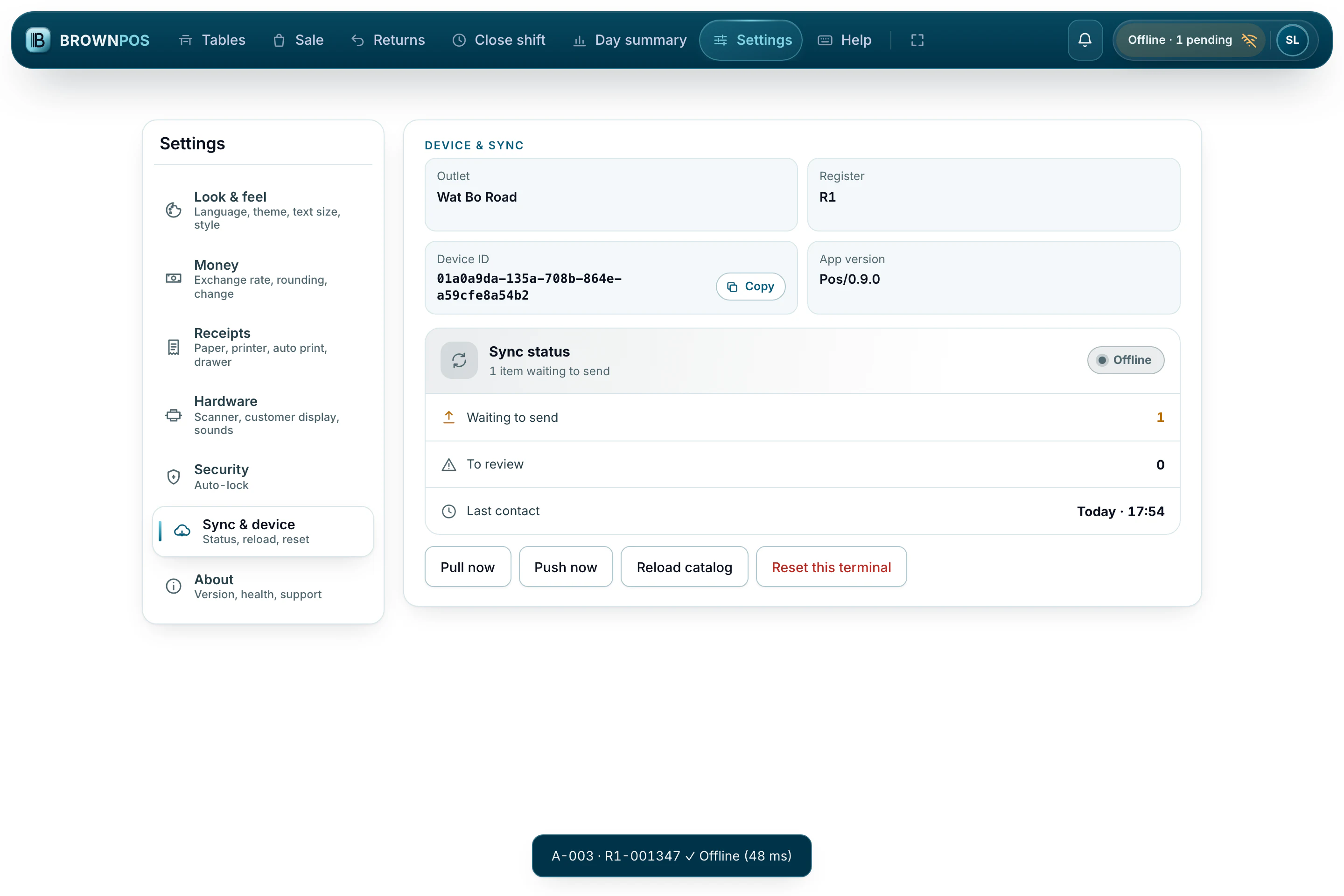The height and width of the screenshot is (896, 1344).
Task: Click the Security shield icon
Action: click(x=174, y=476)
